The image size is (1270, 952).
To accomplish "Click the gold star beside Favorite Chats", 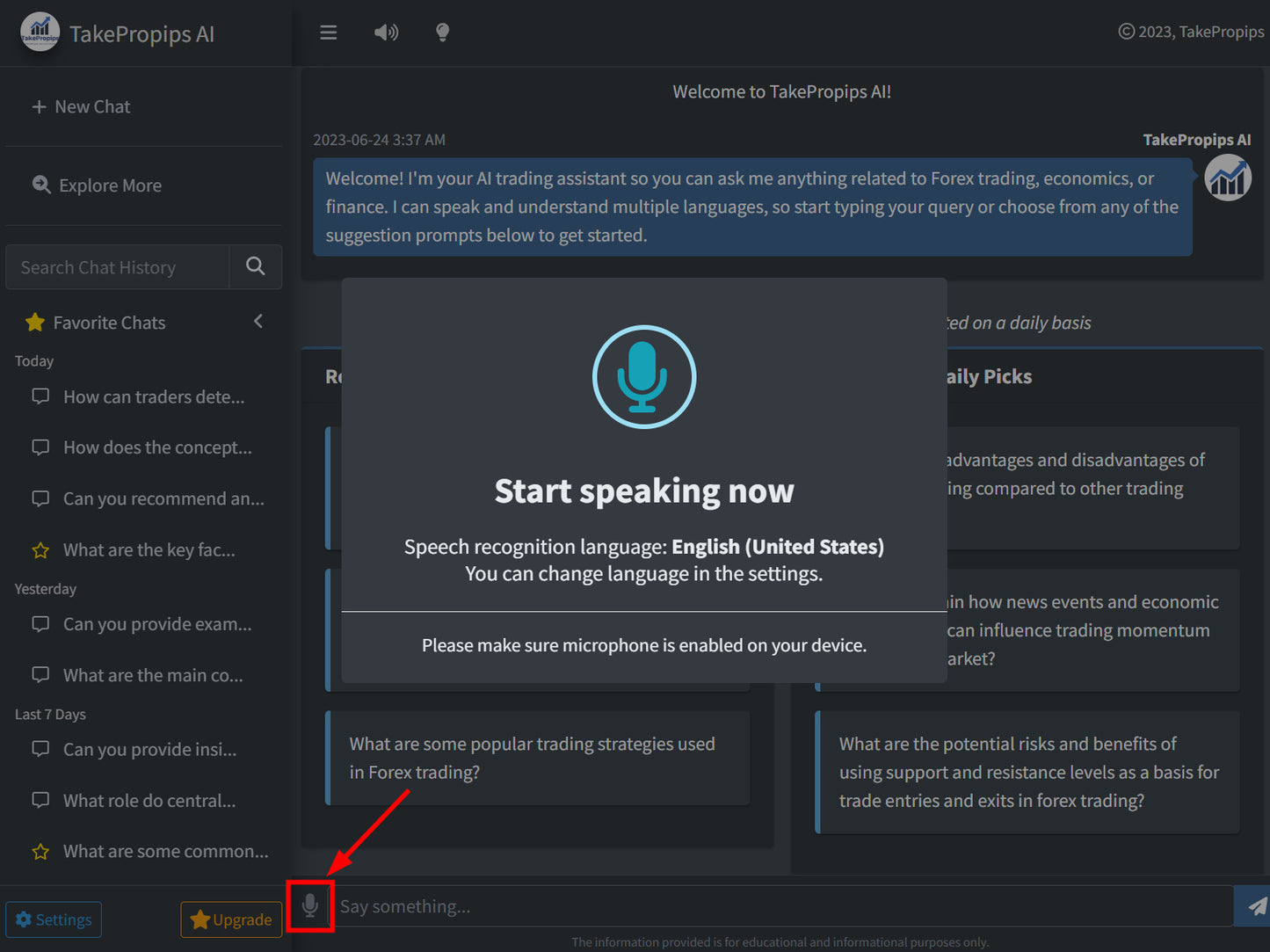I will [35, 323].
